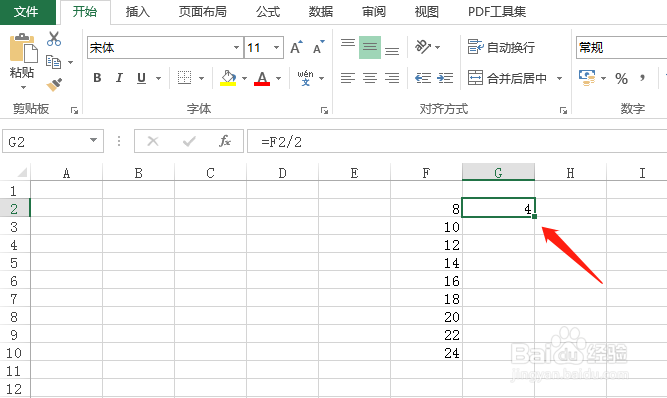This screenshot has width=667, height=398.
Task: Open Name Box dropdown arrow
Action: click(94, 140)
